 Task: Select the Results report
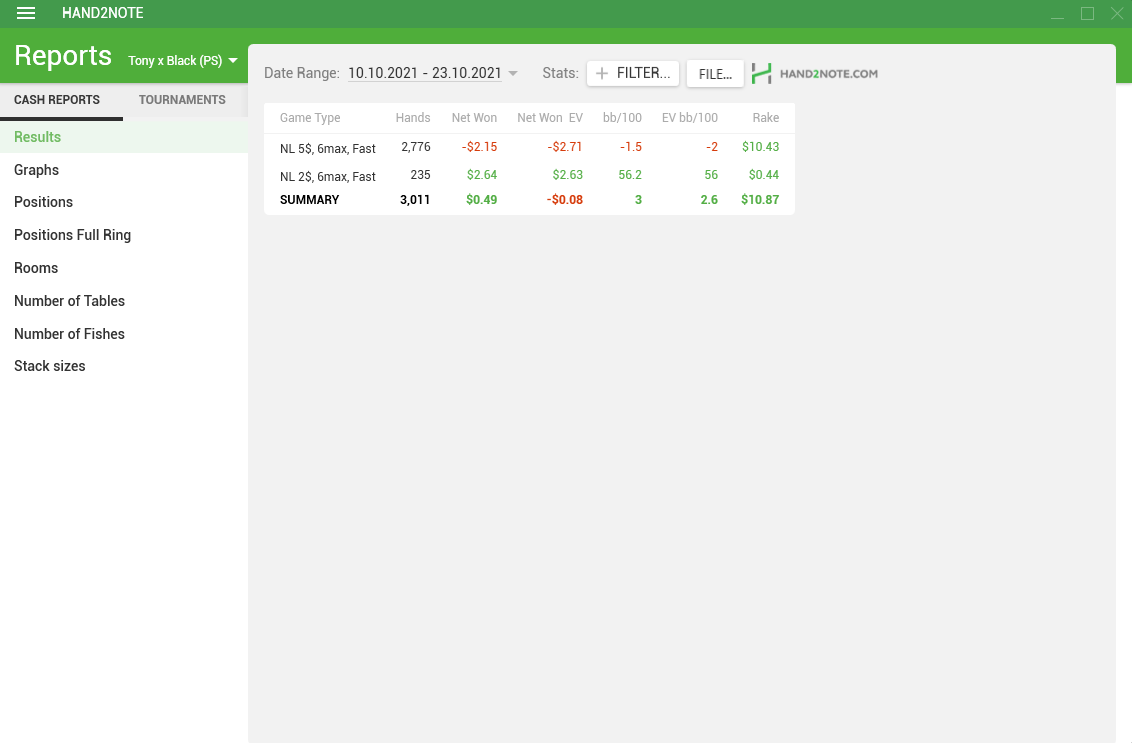[123, 136]
